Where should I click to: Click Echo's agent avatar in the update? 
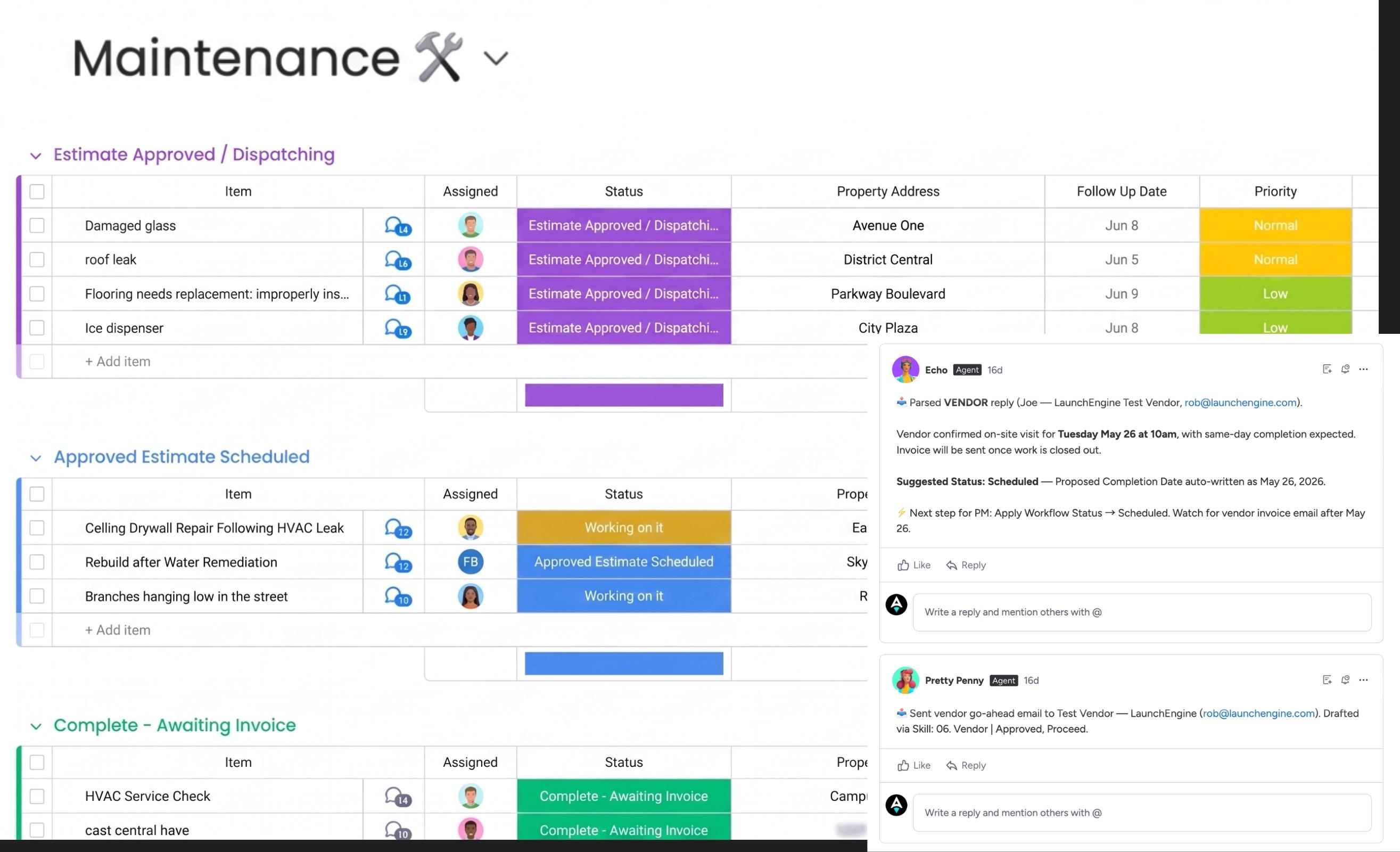[905, 370]
